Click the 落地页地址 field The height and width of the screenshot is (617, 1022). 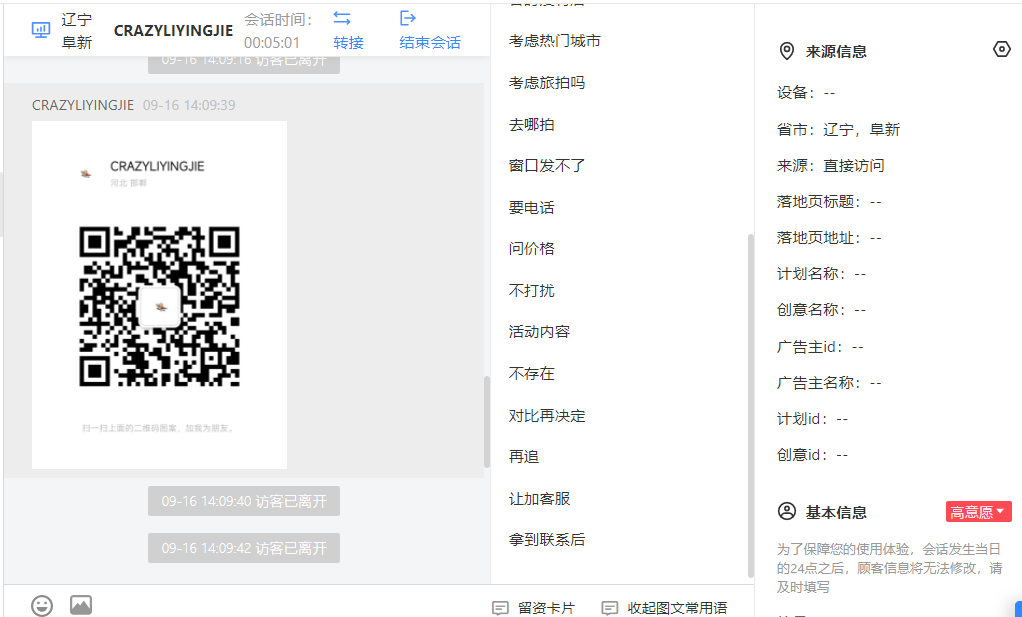click(x=828, y=238)
